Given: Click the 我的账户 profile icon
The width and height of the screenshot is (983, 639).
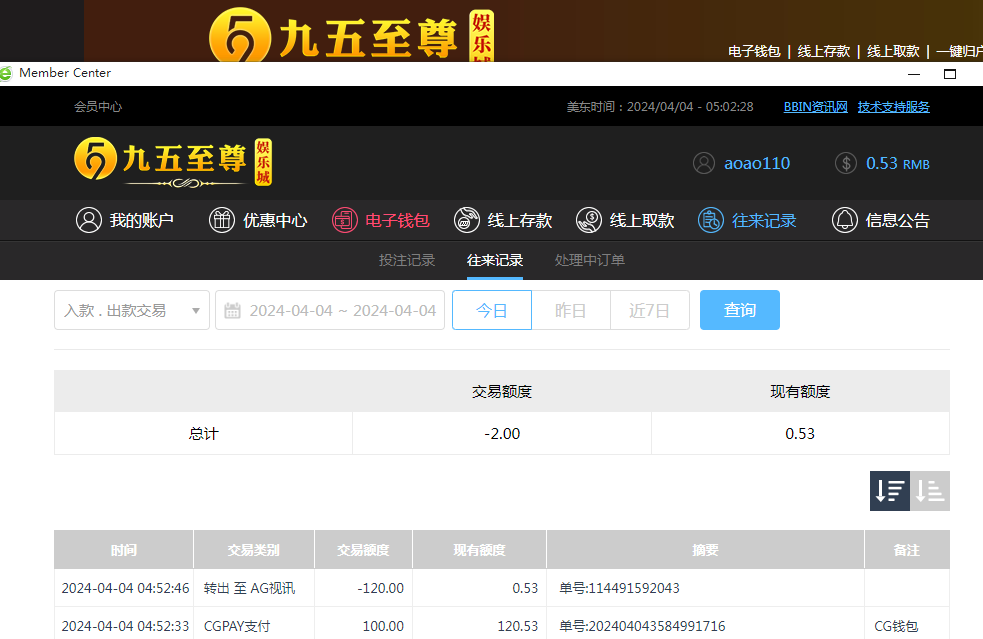Looking at the screenshot, I should [x=89, y=221].
